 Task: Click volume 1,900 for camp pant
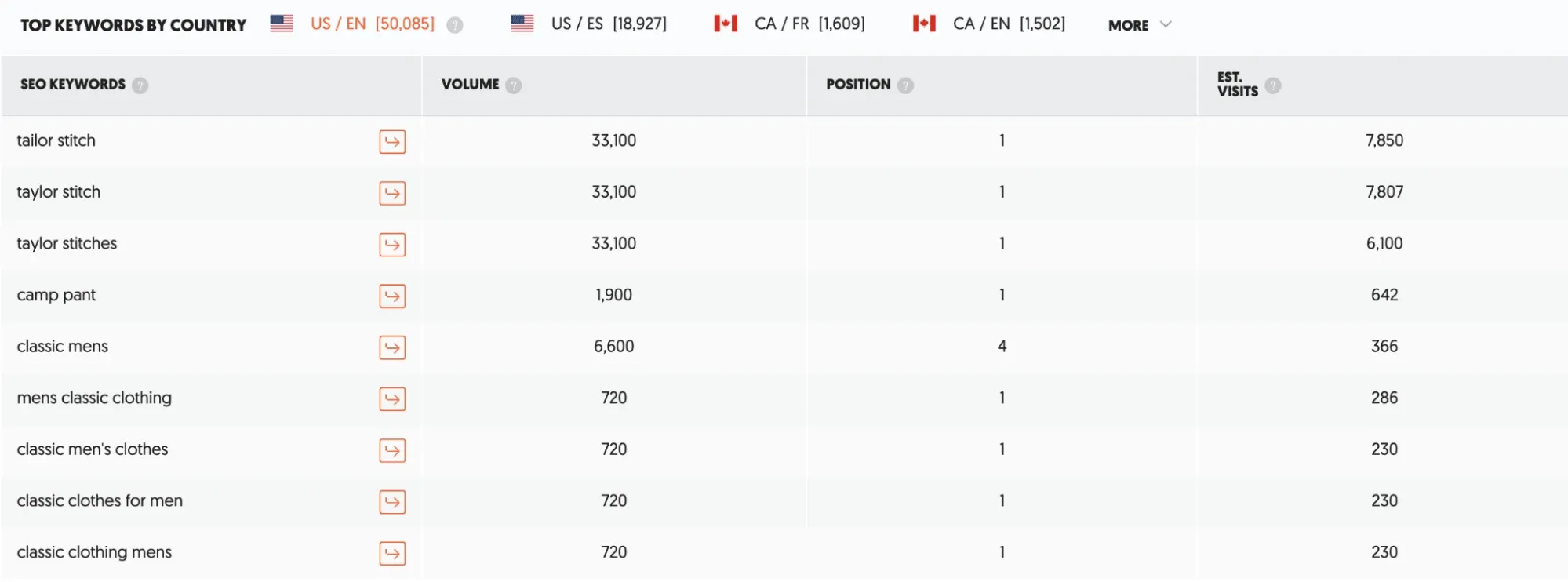614,295
